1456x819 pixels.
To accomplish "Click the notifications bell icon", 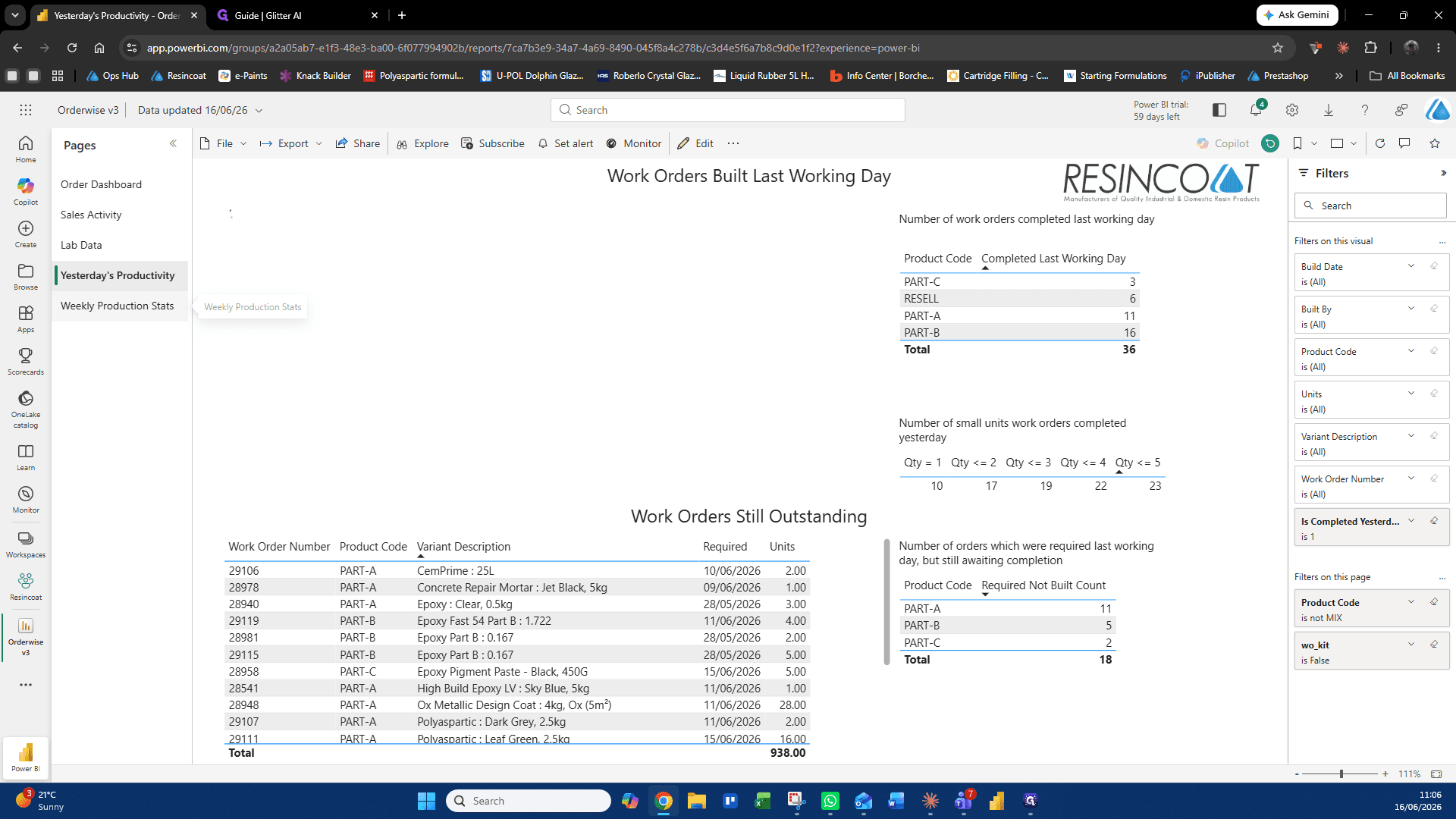I will pos(1255,110).
